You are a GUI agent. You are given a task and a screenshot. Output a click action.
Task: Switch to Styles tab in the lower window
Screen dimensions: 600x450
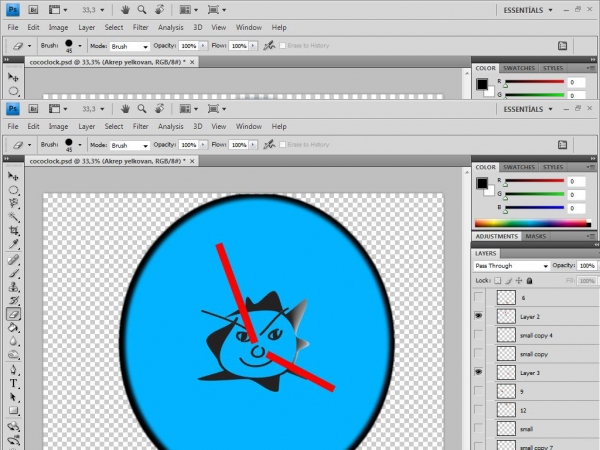click(553, 167)
